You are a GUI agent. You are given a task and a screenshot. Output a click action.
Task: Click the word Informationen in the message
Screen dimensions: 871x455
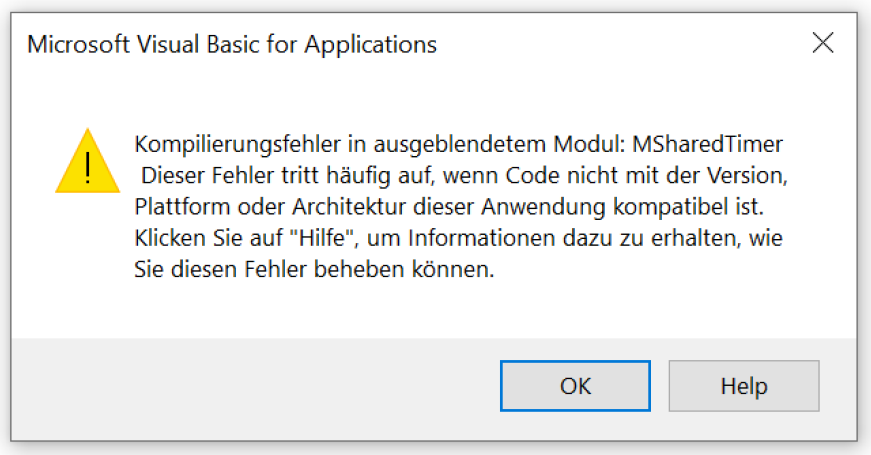click(x=481, y=238)
